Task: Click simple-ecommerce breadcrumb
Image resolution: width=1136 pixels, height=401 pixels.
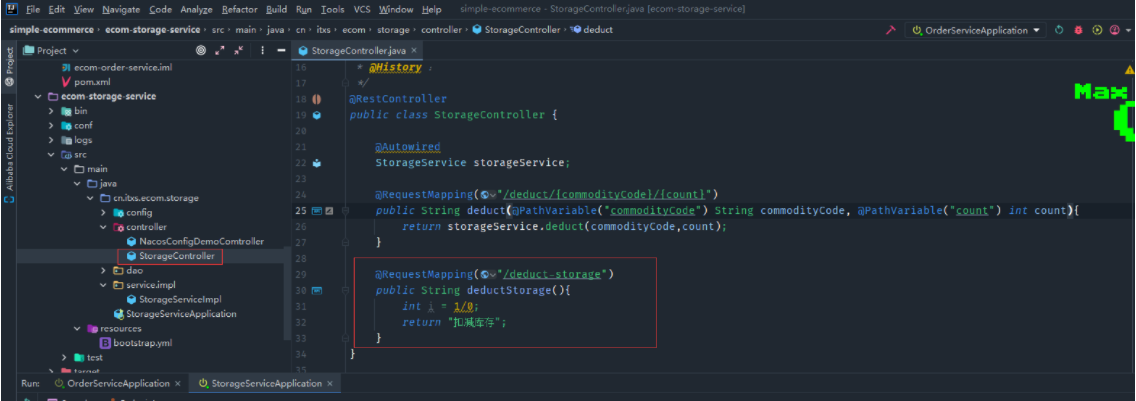Action: tap(51, 30)
